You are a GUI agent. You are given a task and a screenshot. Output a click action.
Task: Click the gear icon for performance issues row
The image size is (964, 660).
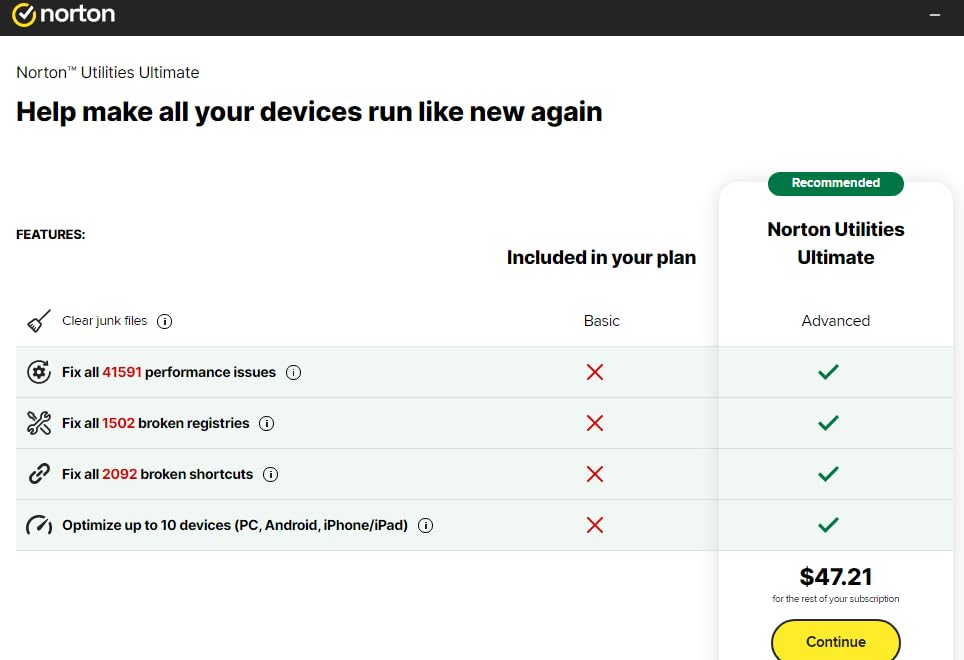coord(38,371)
